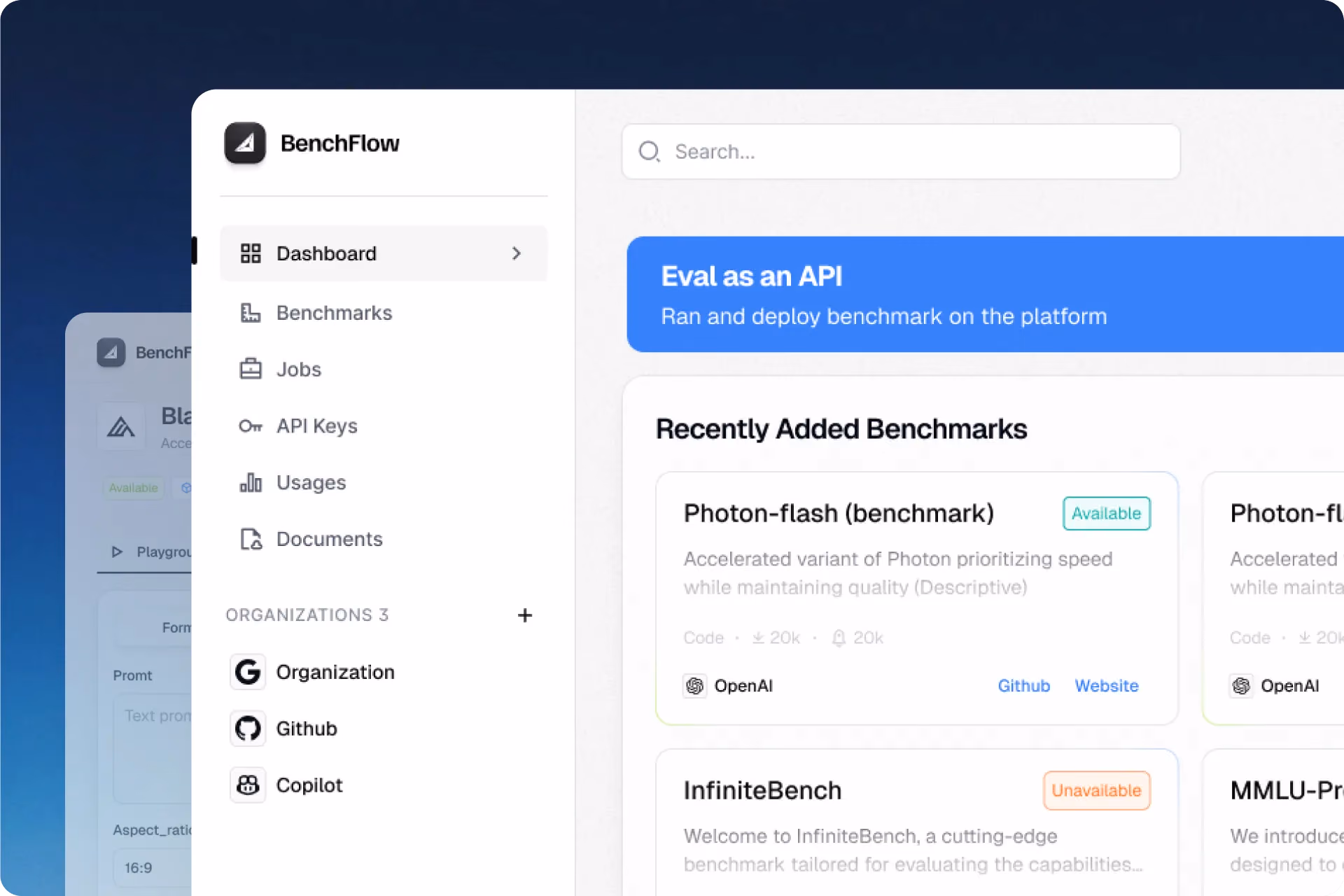Image resolution: width=1344 pixels, height=896 pixels.
Task: Expand the Dashboard chevron arrow
Action: coord(517,253)
